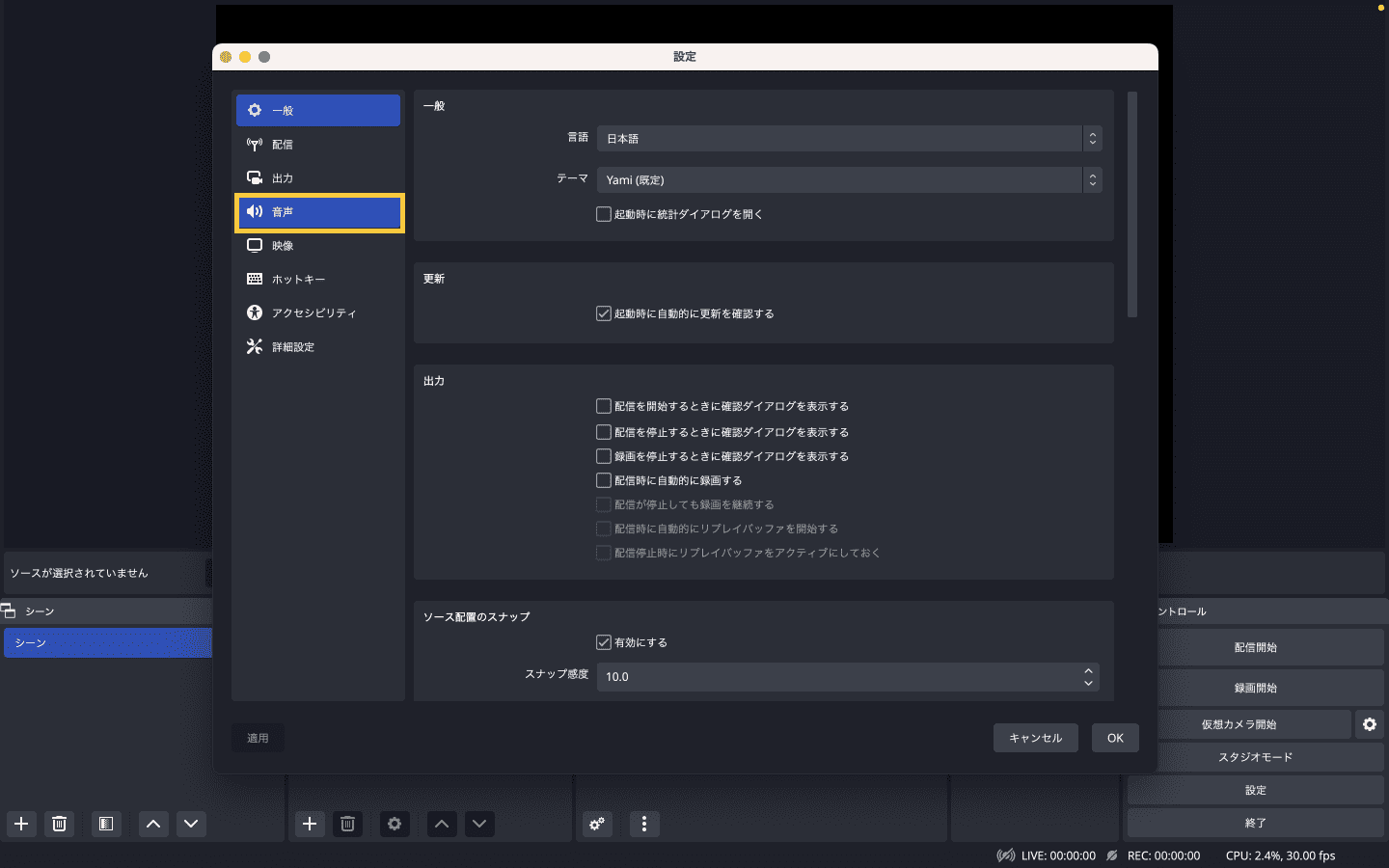Click the LIVE: 00:00:00 status text
This screenshot has height=868, width=1389.
tap(1058, 855)
